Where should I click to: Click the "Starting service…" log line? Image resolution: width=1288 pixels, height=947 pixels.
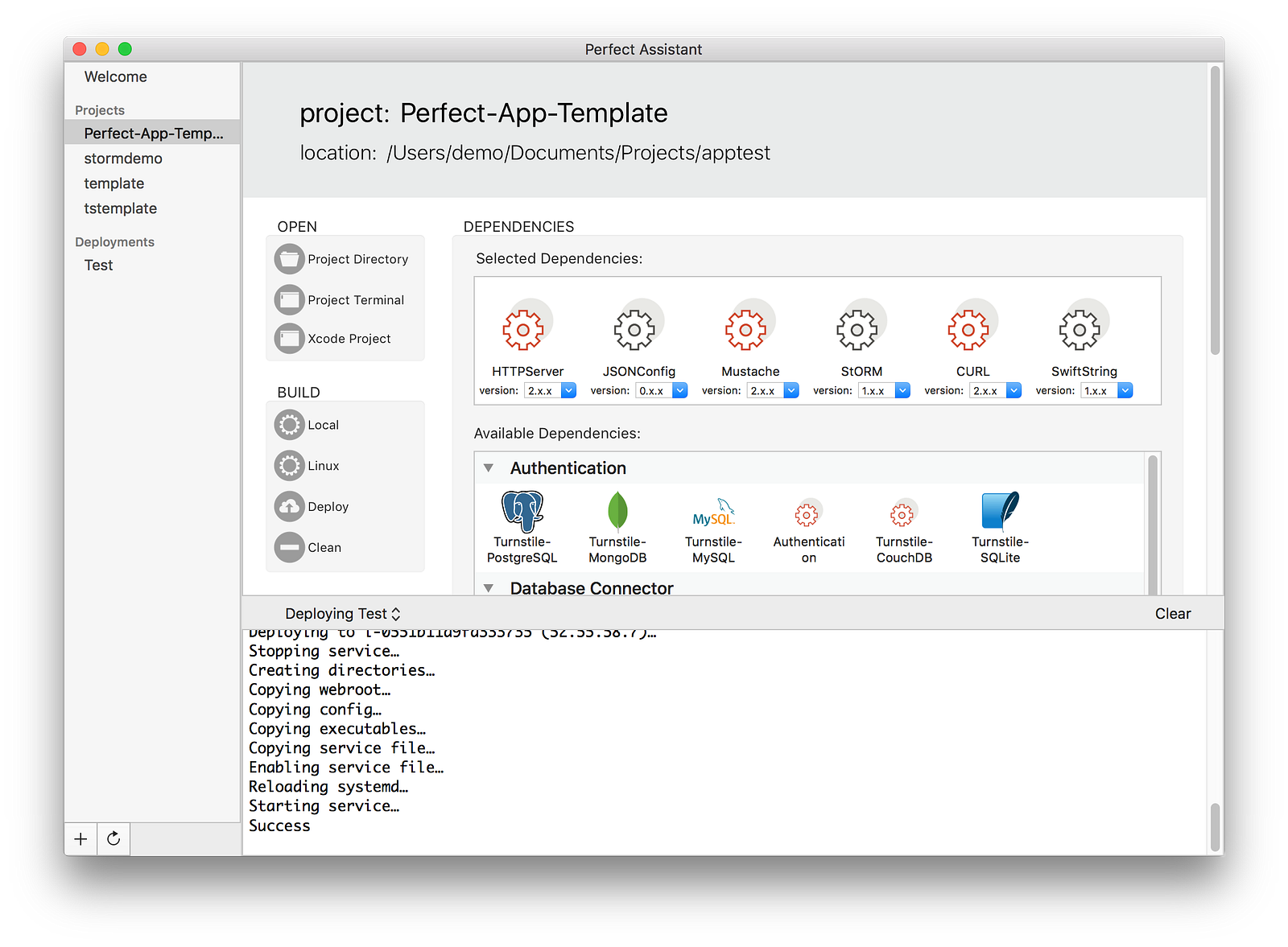click(x=324, y=806)
